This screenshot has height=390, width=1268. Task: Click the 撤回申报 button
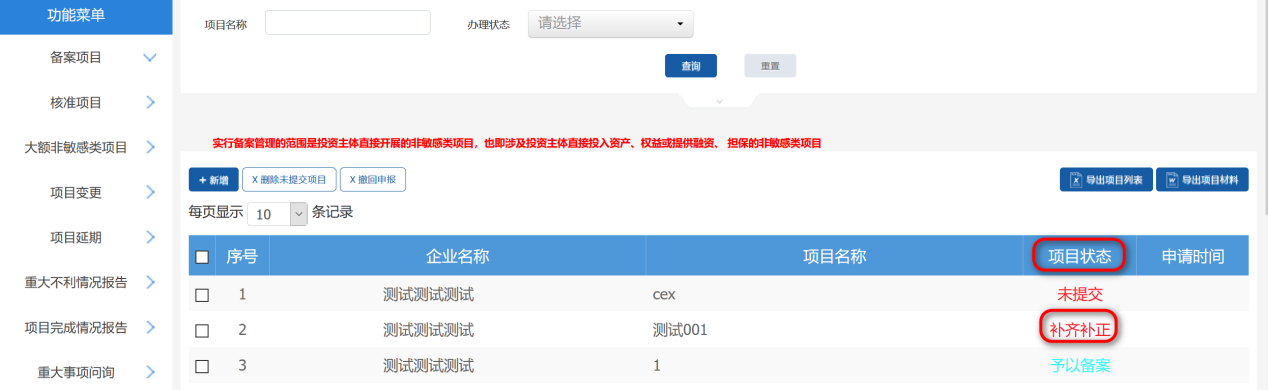(x=373, y=180)
